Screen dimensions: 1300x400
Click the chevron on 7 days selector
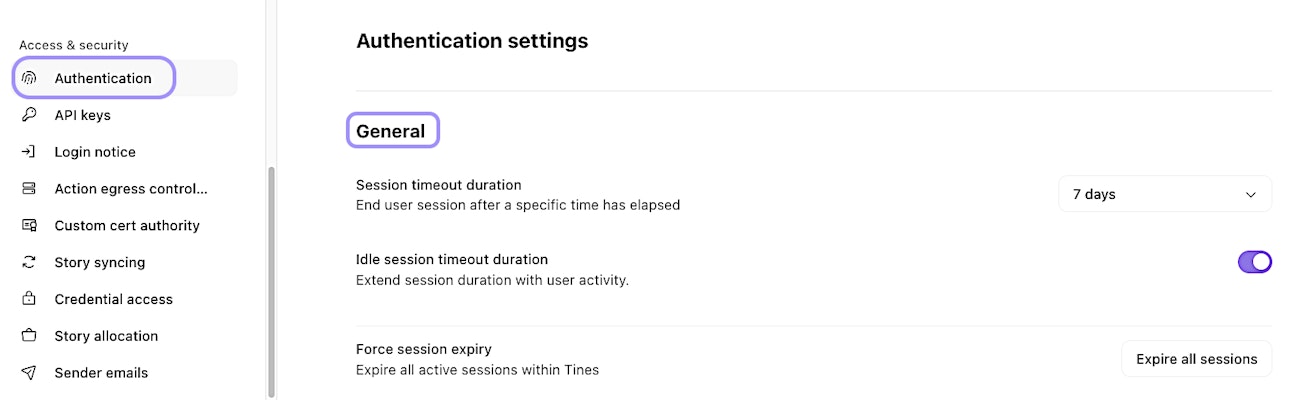tap(1250, 195)
